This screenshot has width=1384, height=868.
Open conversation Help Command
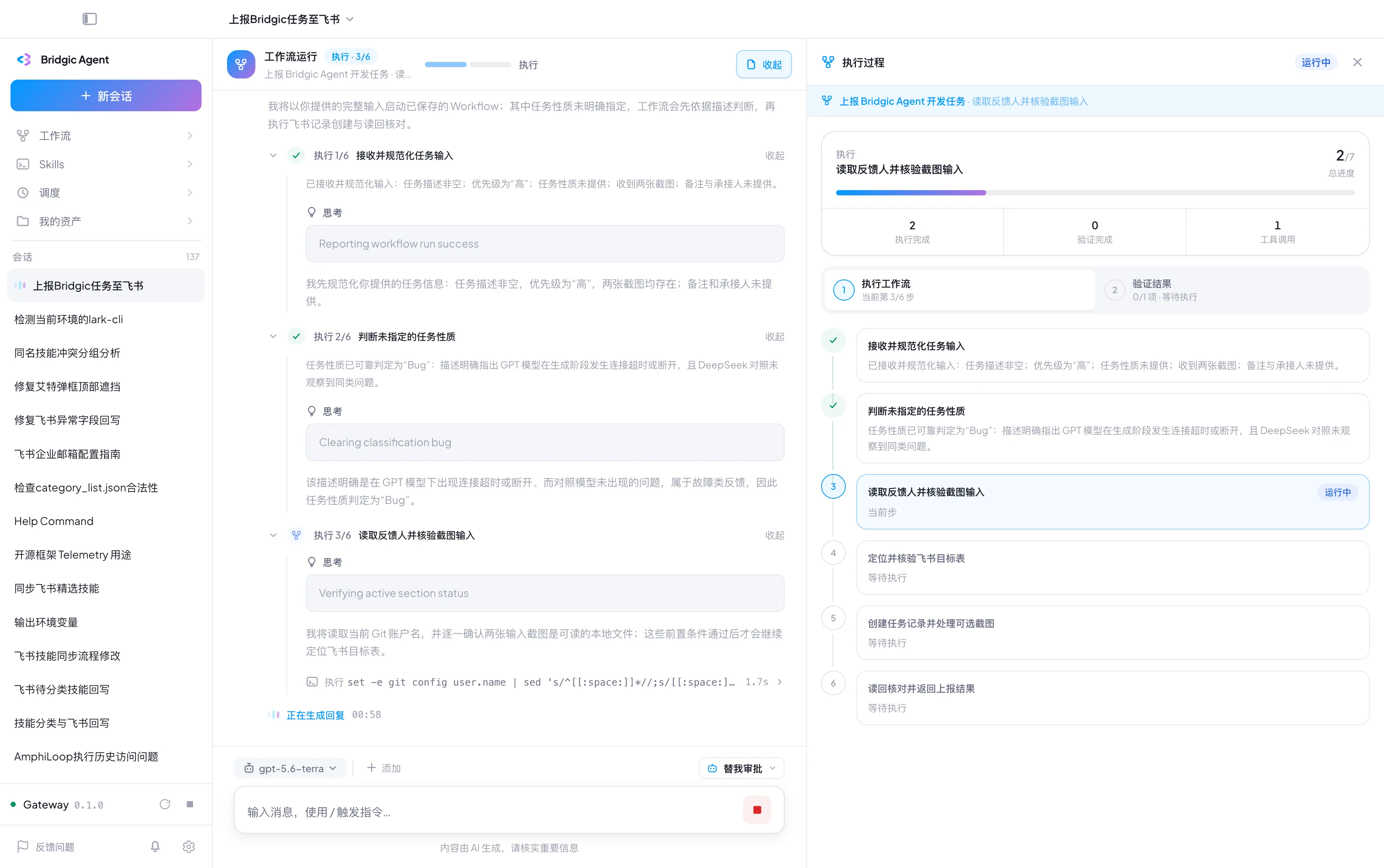pyautogui.click(x=106, y=521)
